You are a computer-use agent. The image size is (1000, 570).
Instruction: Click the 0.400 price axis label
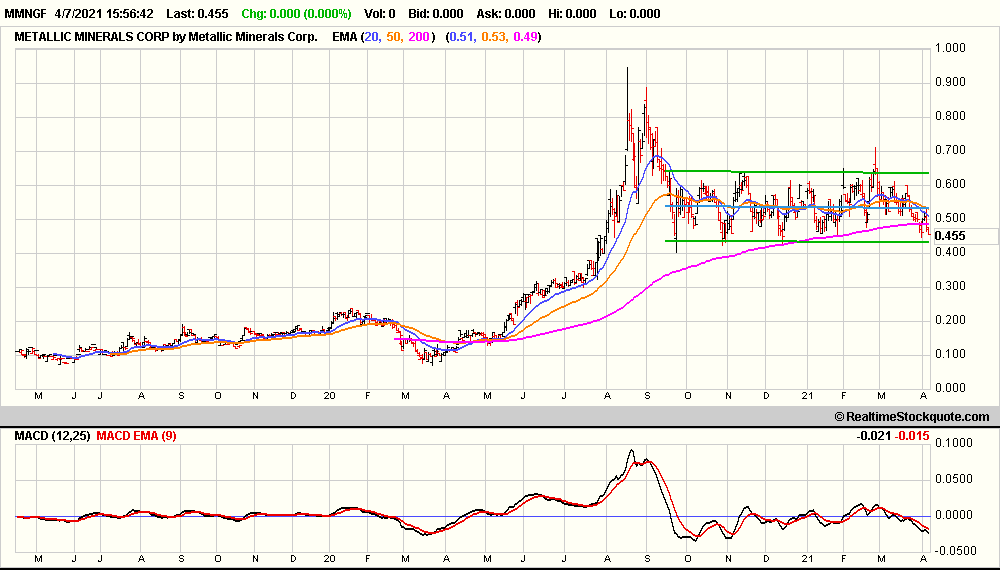pyautogui.click(x=950, y=252)
